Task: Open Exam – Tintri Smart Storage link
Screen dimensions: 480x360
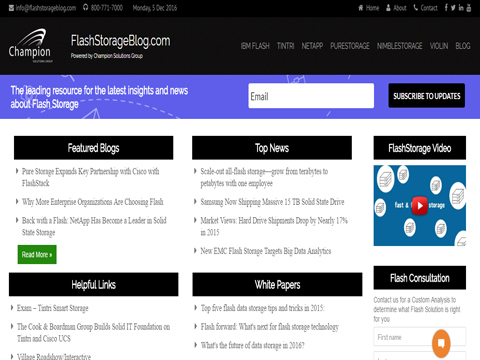Action: [53, 308]
